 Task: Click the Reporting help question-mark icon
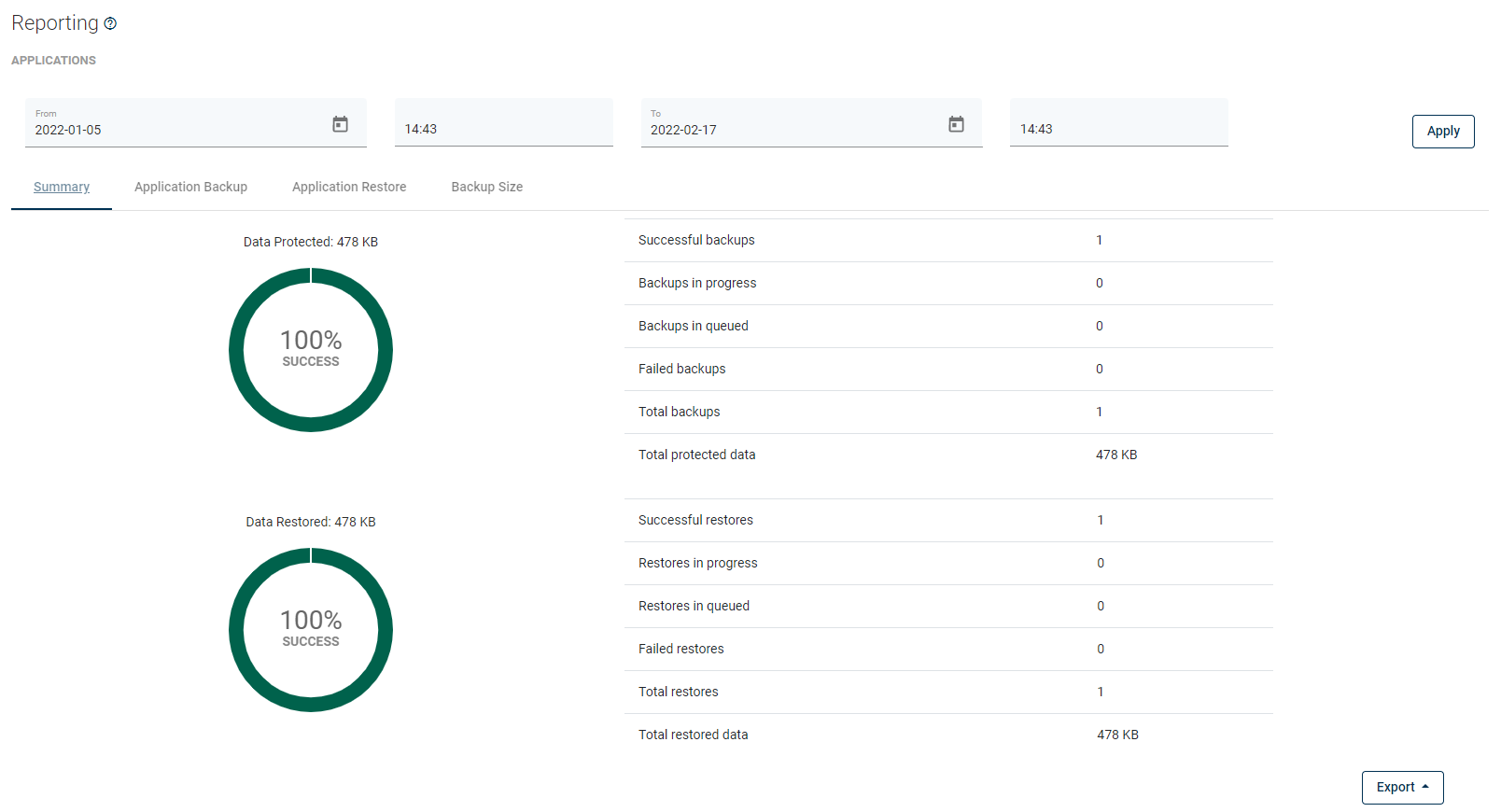point(110,24)
